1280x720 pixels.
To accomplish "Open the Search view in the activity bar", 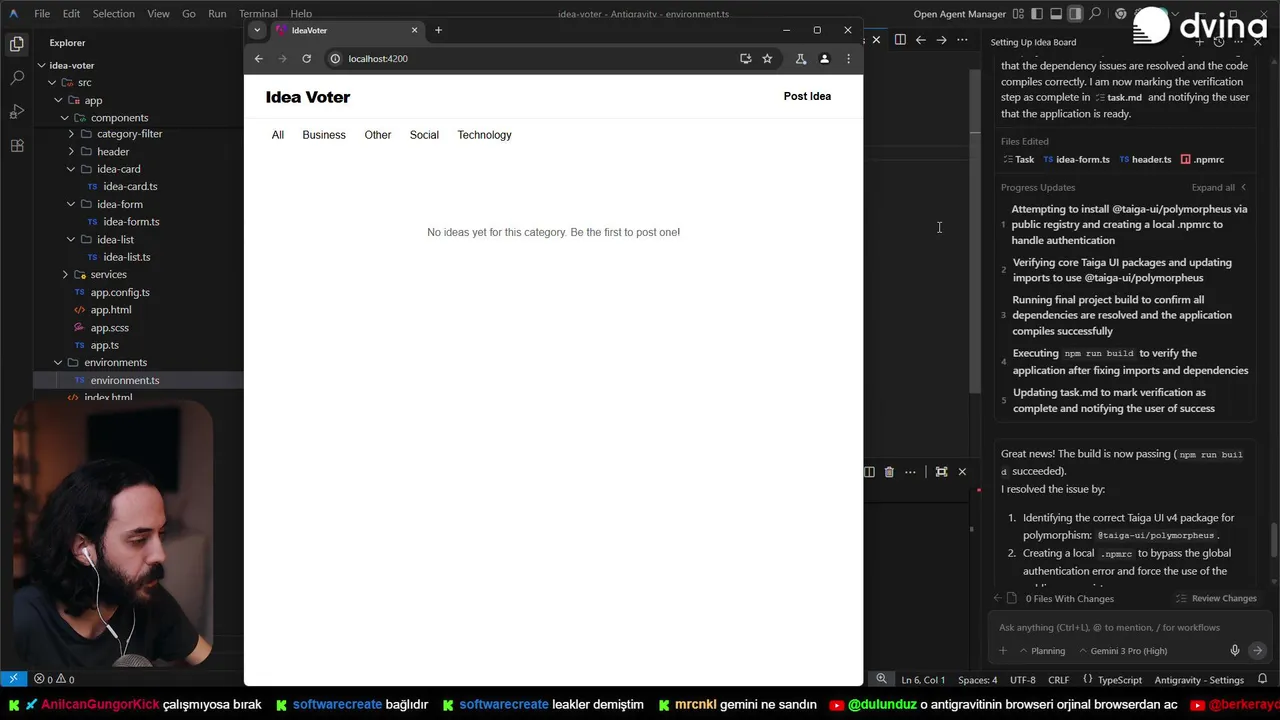I will 17,78.
